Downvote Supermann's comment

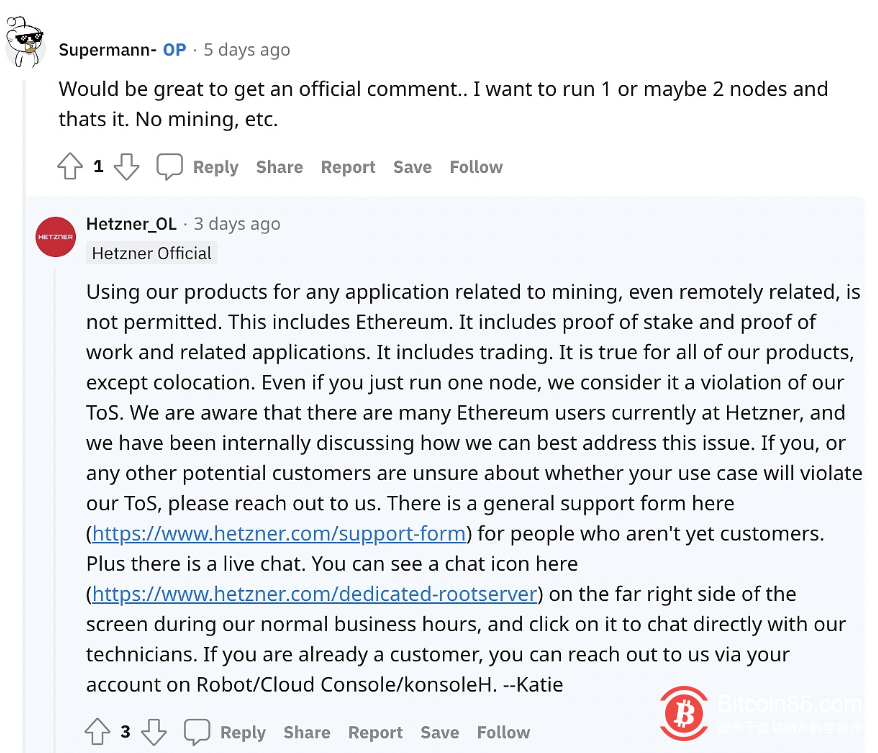[126, 166]
